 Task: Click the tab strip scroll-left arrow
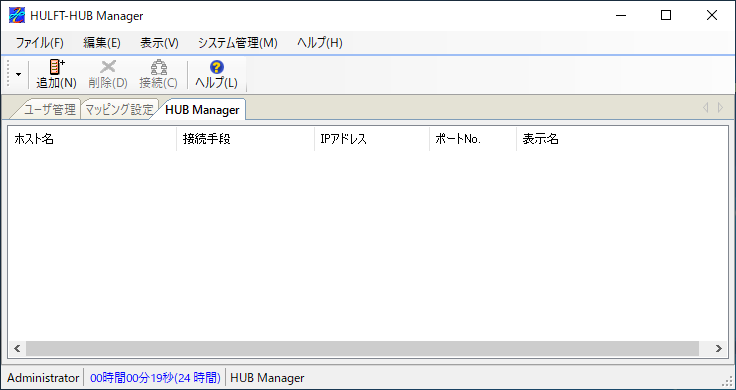[x=705, y=108]
